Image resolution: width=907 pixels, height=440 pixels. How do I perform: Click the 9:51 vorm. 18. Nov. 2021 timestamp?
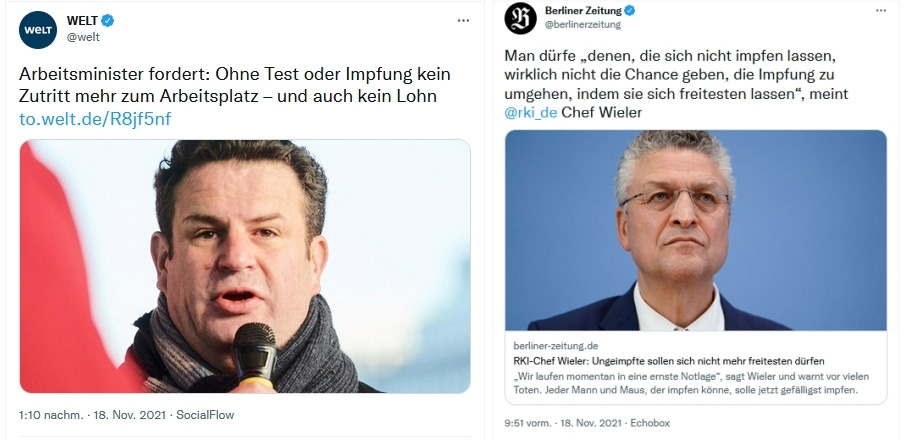[x=562, y=423]
